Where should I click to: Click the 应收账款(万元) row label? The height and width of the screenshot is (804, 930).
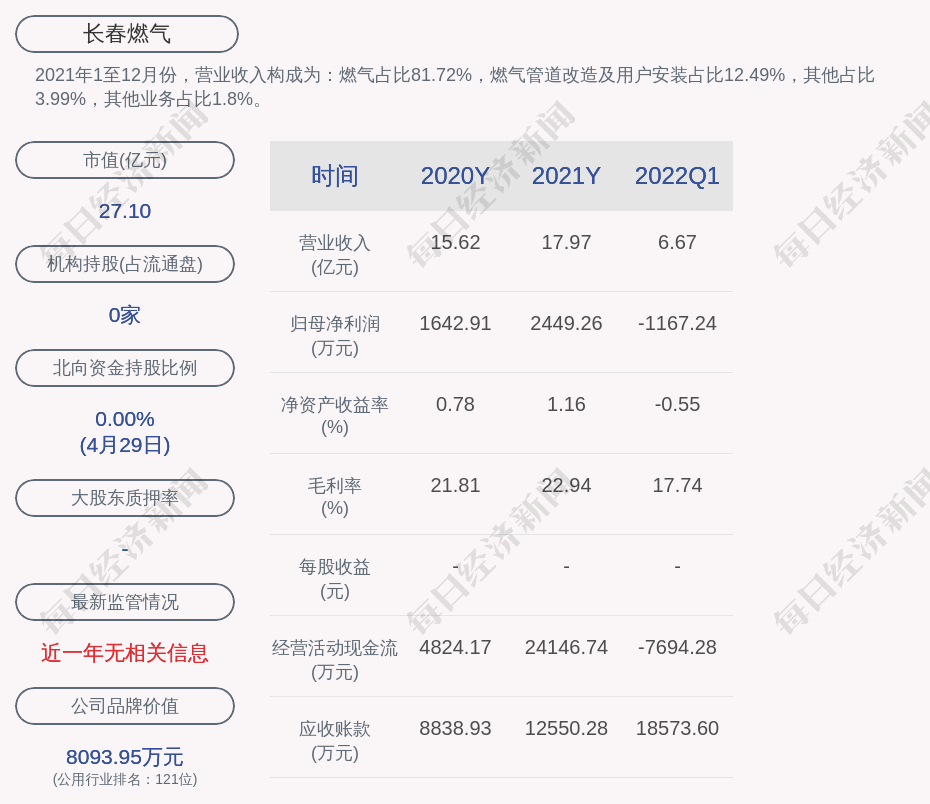click(335, 741)
